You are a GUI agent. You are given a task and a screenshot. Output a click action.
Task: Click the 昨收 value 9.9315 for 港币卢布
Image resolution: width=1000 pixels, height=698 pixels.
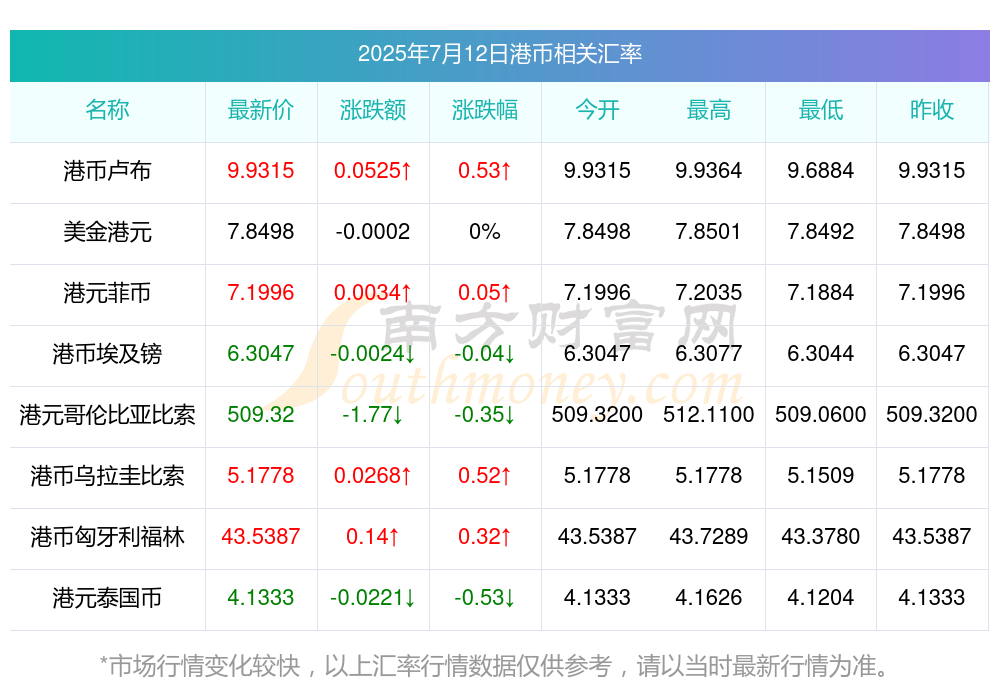(932, 170)
